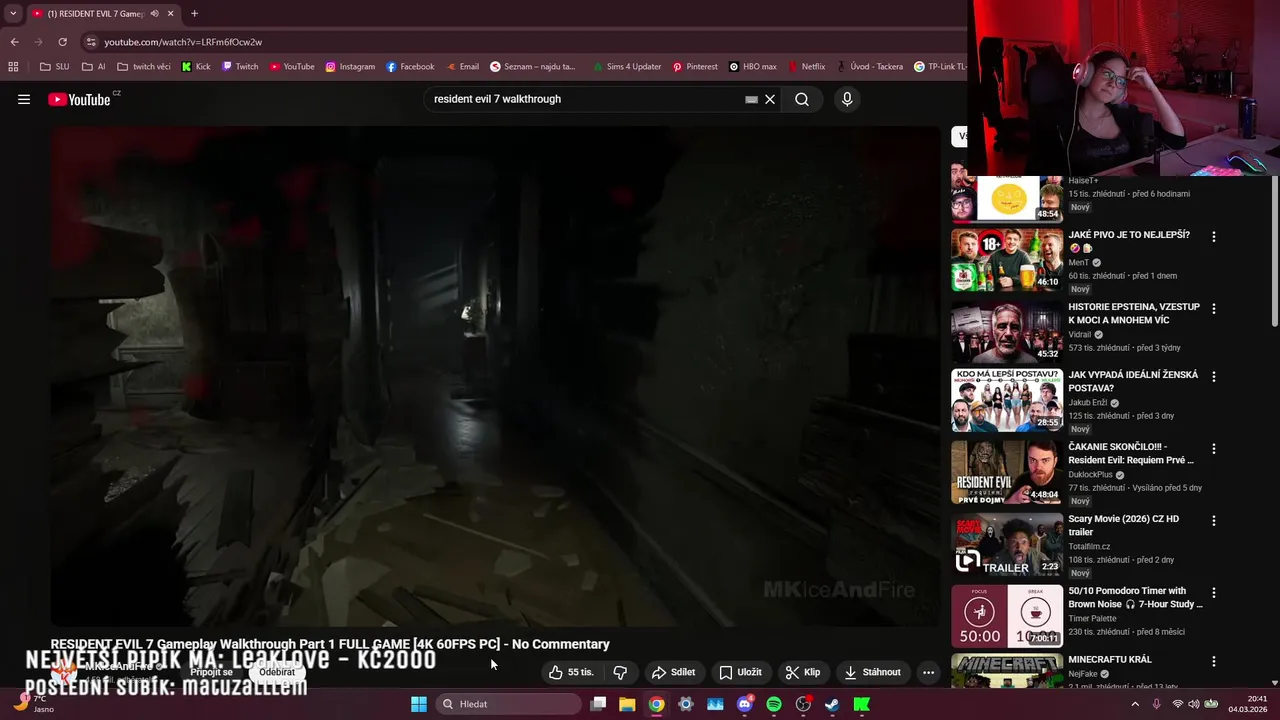
Task: Open options for JAK VYPADÁ IDEÁLNÍ ŽENSKÁ POSTAVA video
Action: 1214,377
